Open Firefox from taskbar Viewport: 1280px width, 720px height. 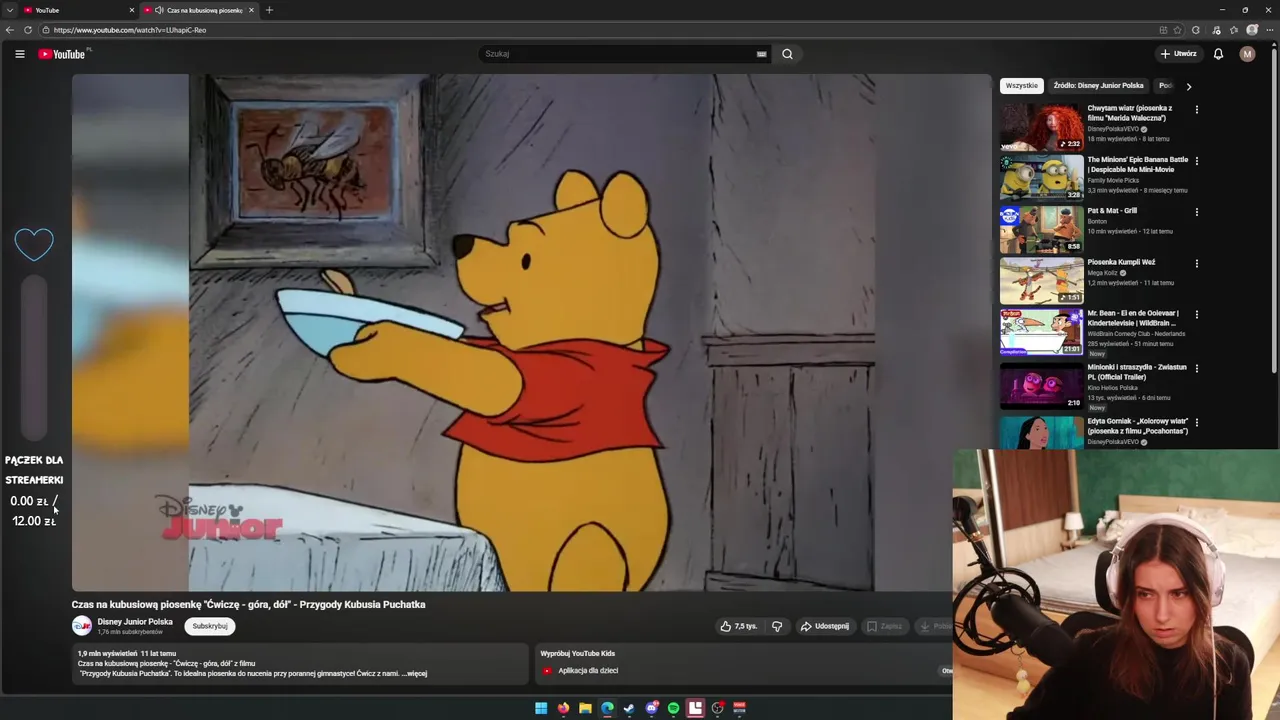563,708
